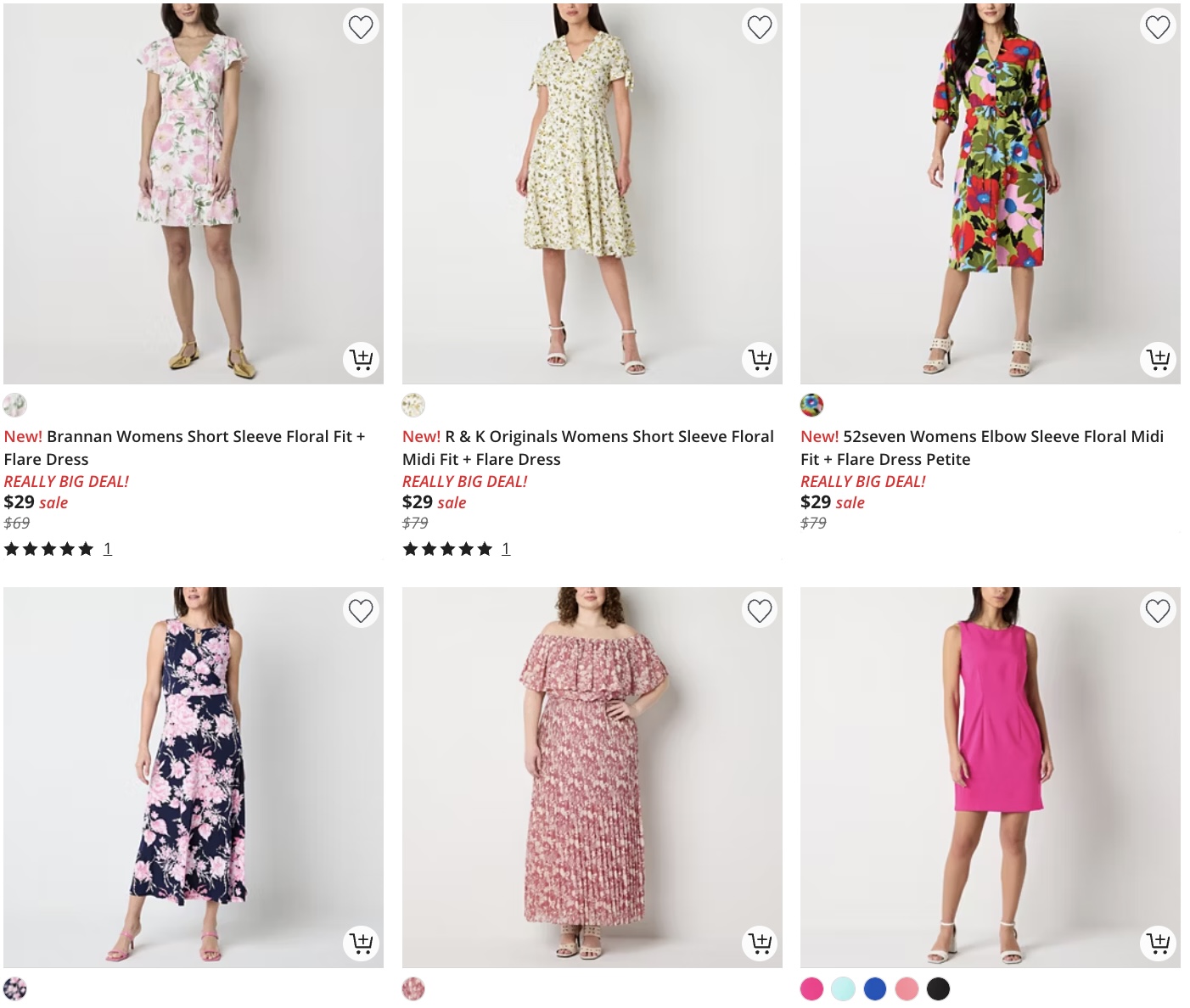Click add to cart on R & K Originals dress

click(x=760, y=360)
